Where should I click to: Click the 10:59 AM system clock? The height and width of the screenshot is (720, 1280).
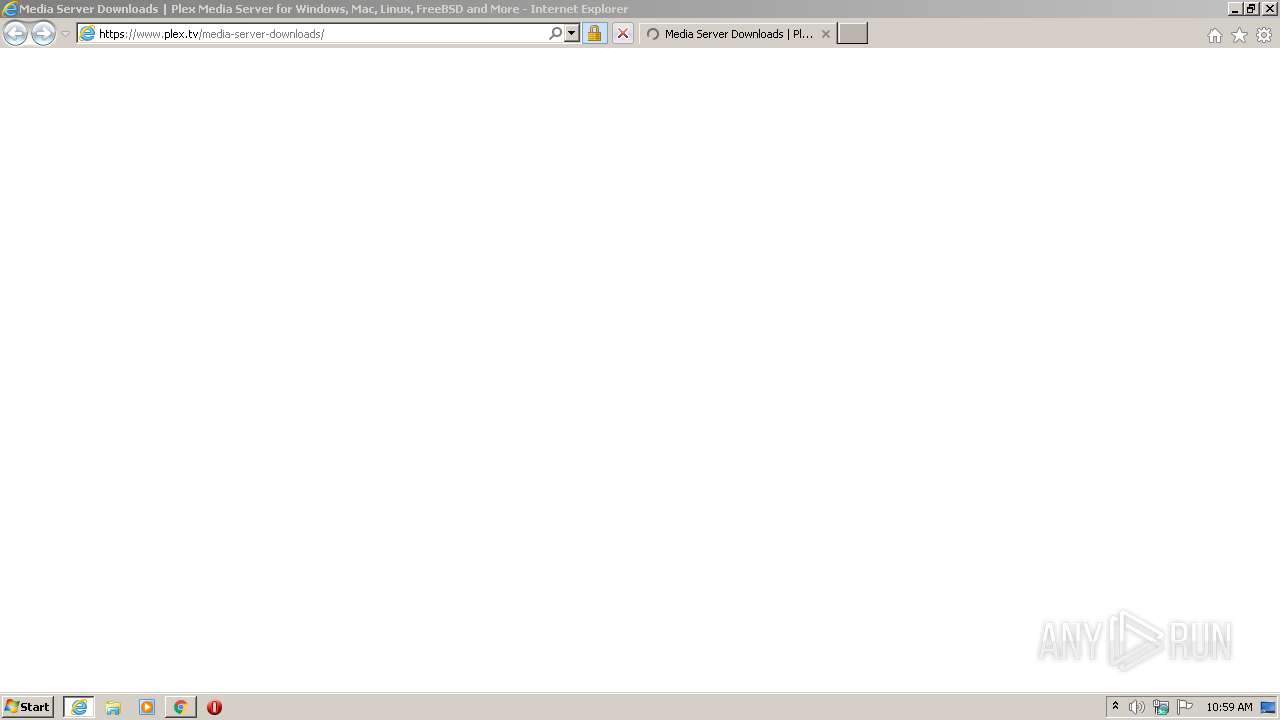click(x=1229, y=707)
